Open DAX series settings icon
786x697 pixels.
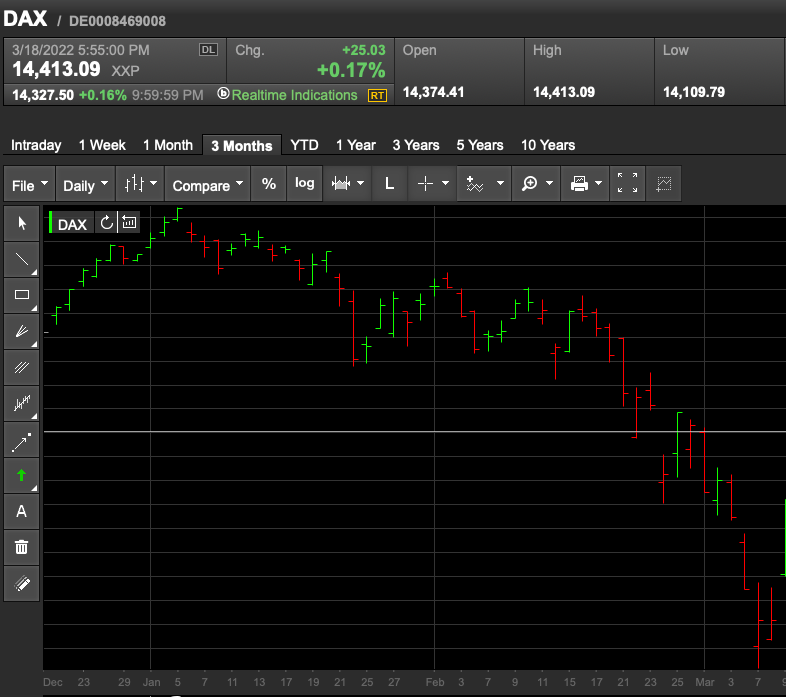(129, 223)
